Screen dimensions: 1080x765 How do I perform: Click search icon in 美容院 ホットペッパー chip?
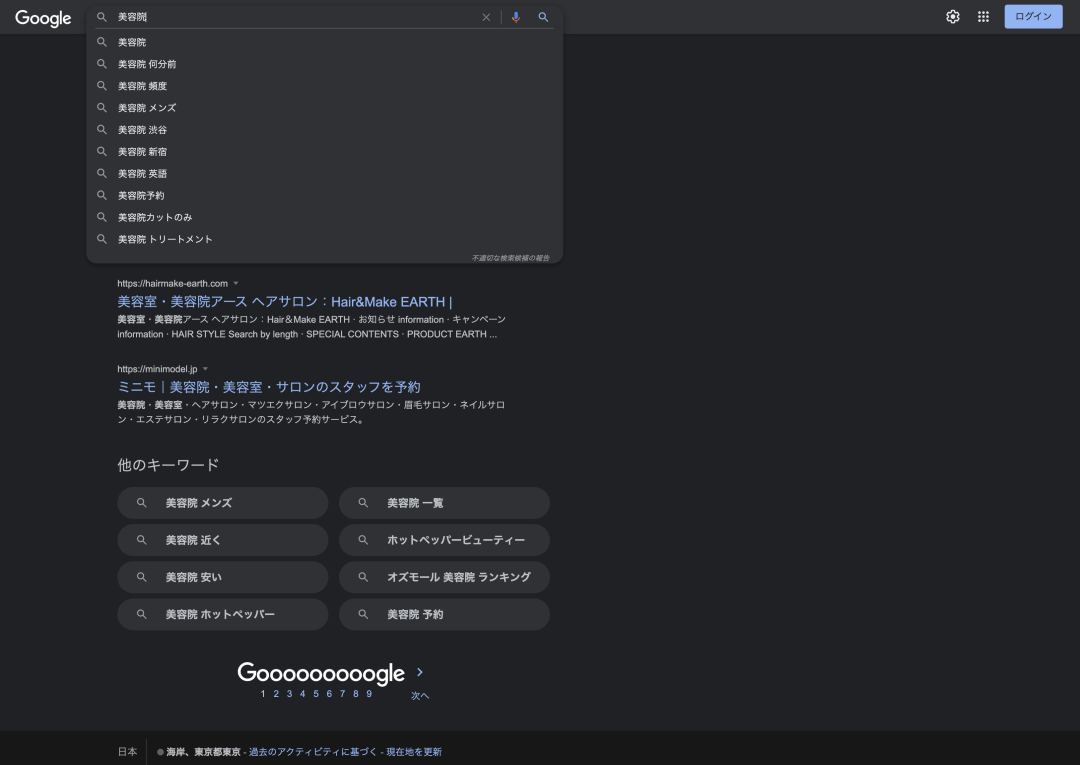[141, 614]
